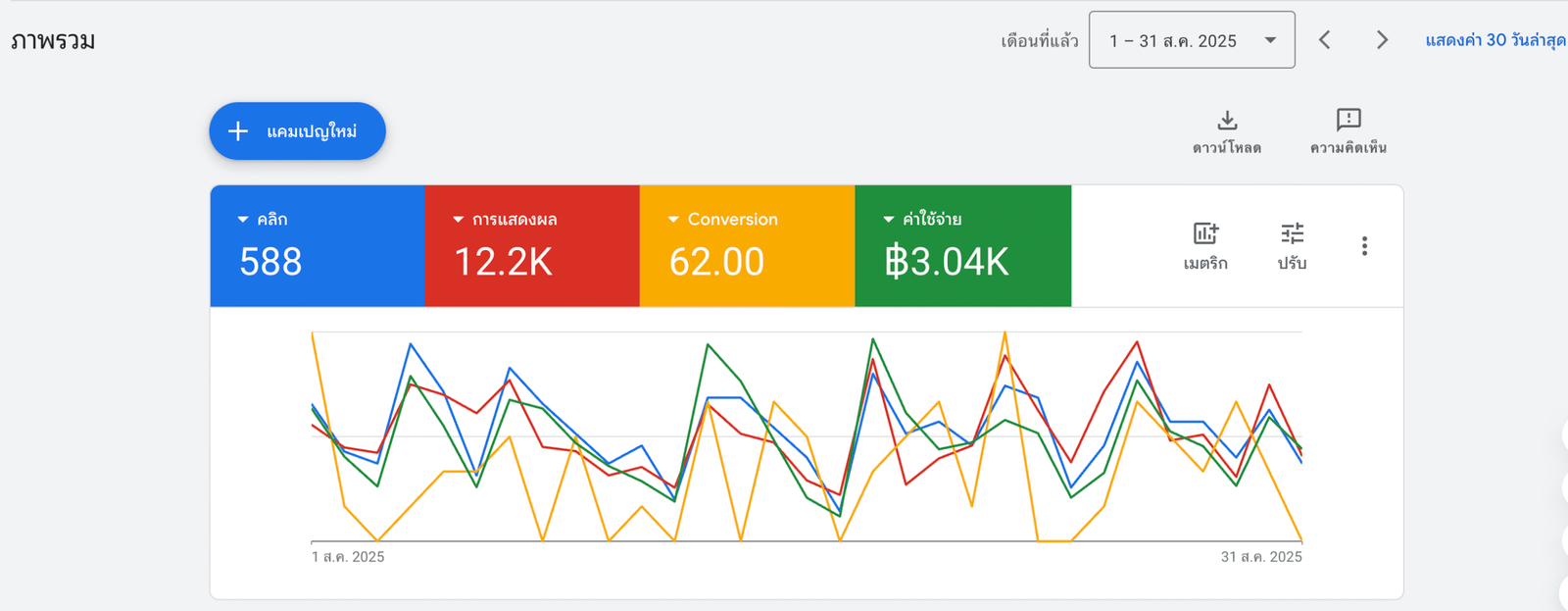The image size is (1568, 611).
Task: Click the เดือนที่แล้ว period label
Action: (1039, 41)
